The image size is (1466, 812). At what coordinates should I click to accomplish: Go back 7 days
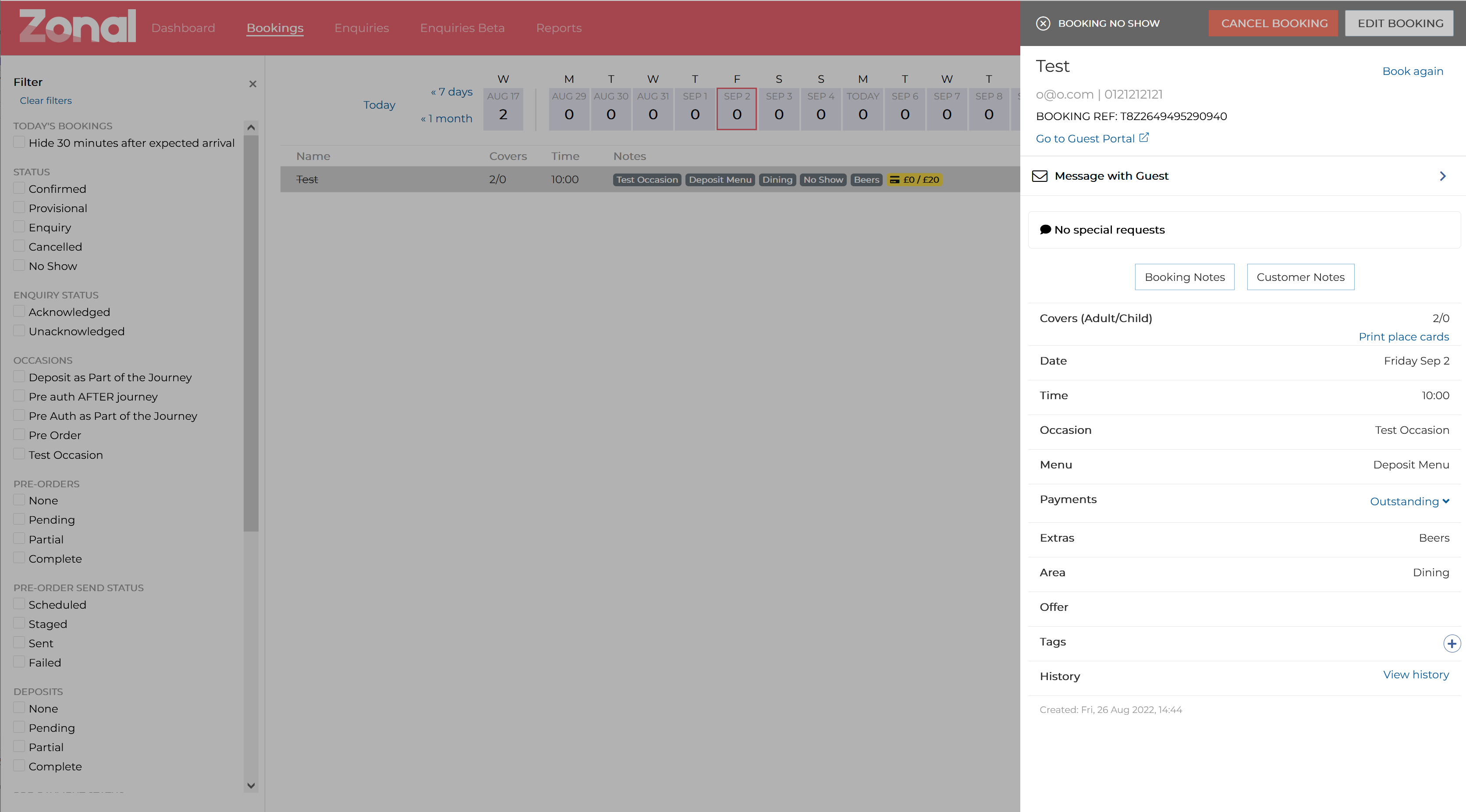[x=451, y=92]
